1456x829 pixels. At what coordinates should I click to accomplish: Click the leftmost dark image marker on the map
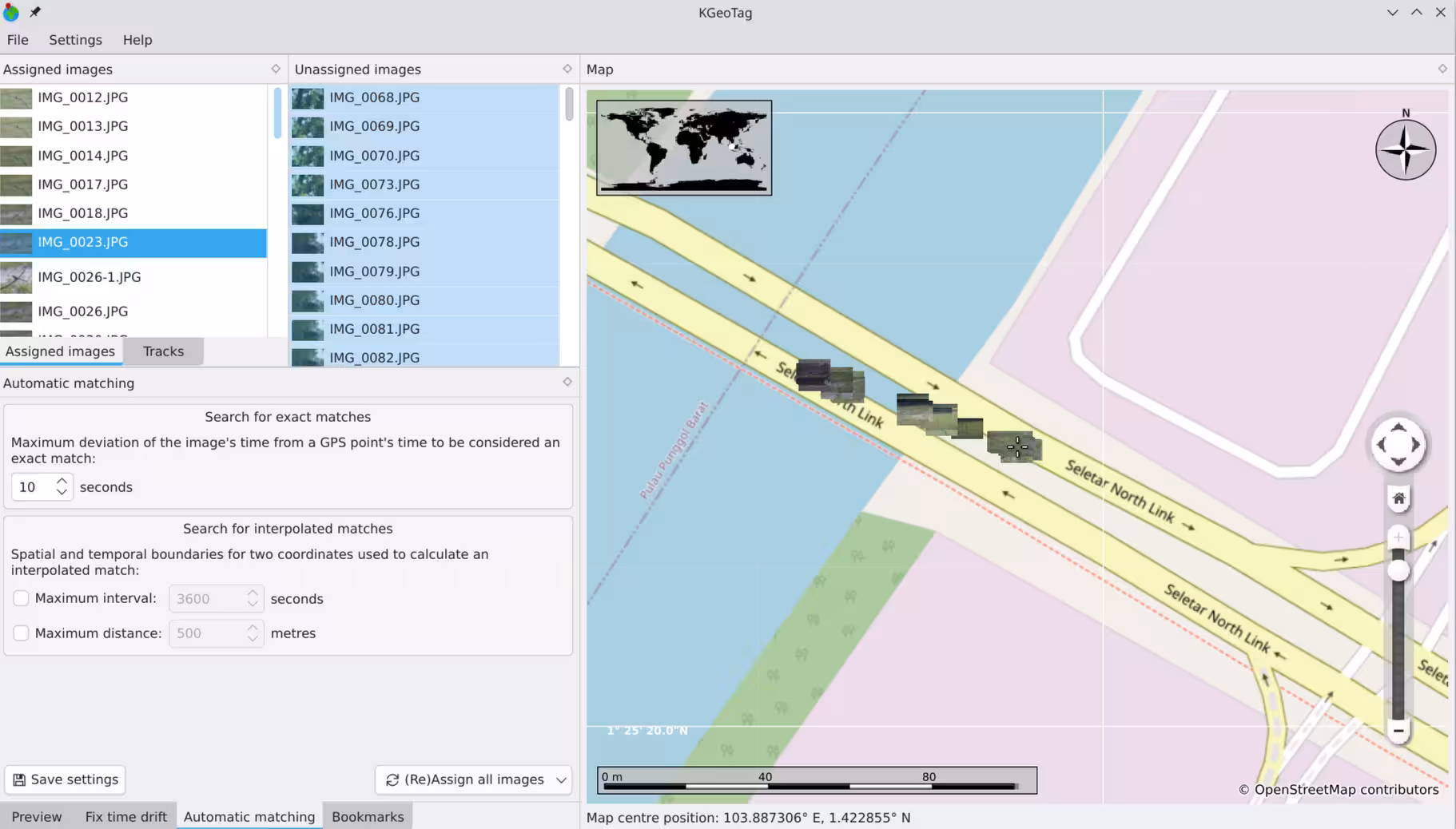(814, 375)
